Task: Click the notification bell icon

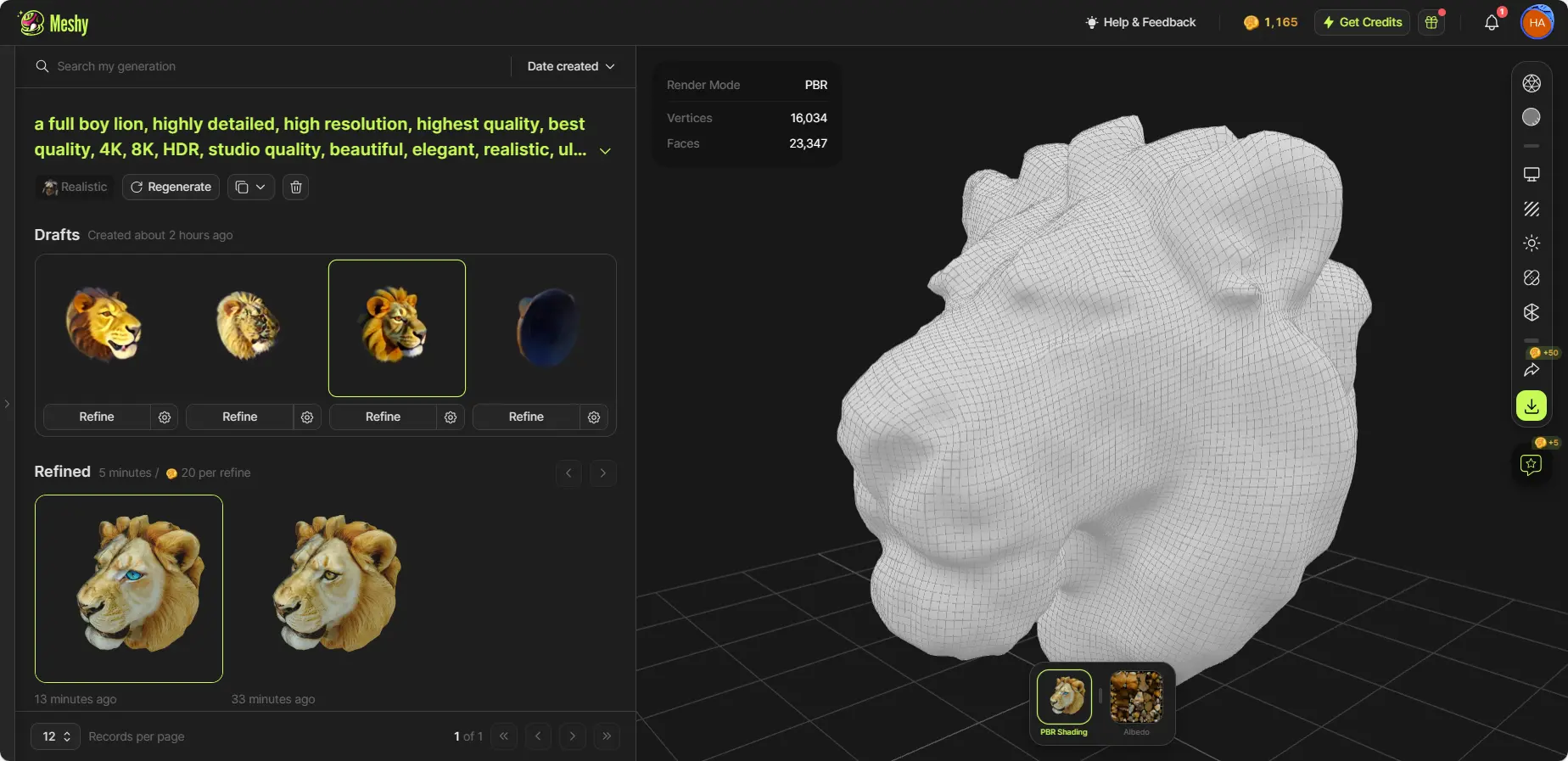Action: (x=1491, y=23)
